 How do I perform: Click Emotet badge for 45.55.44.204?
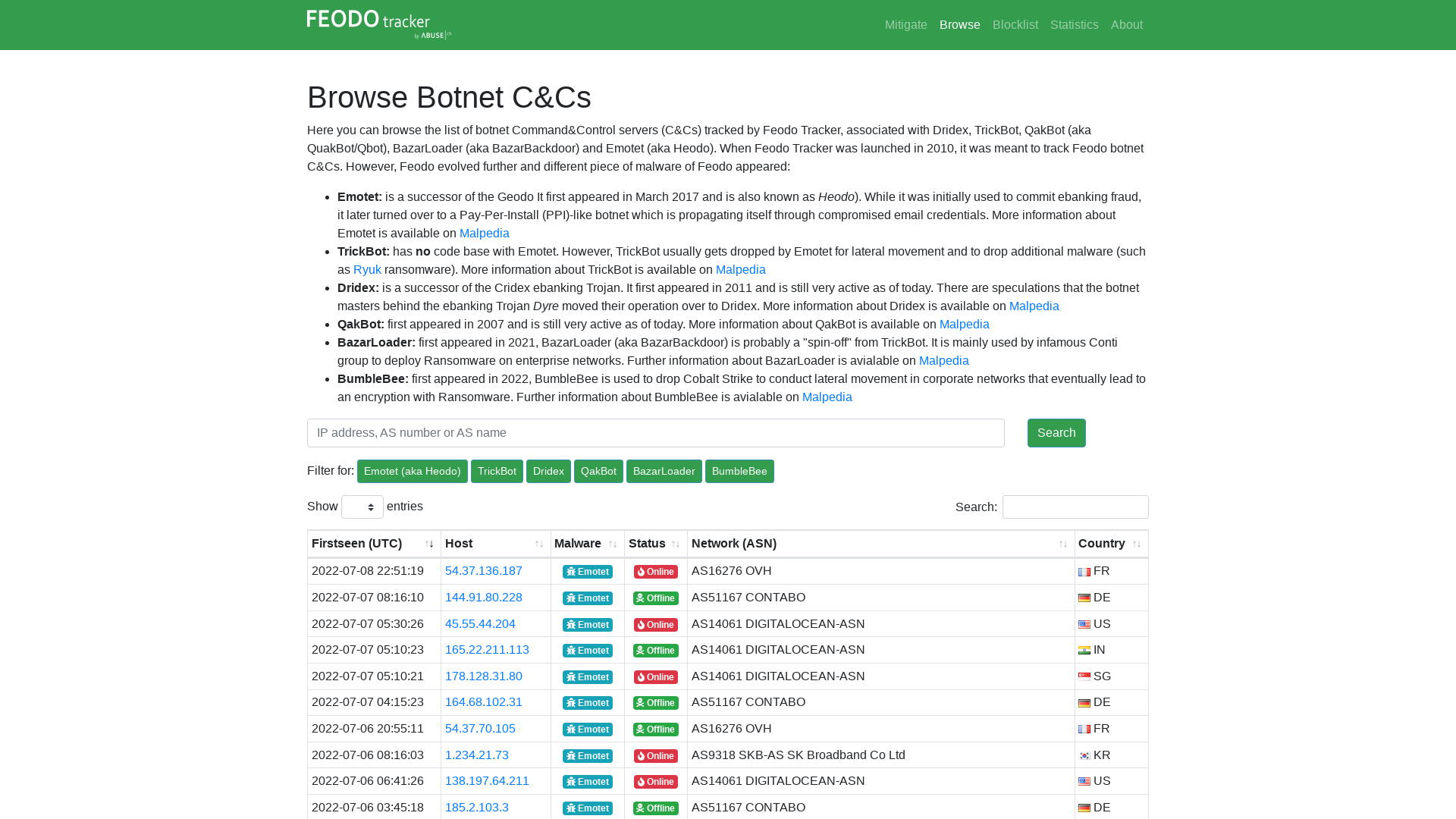tap(588, 625)
